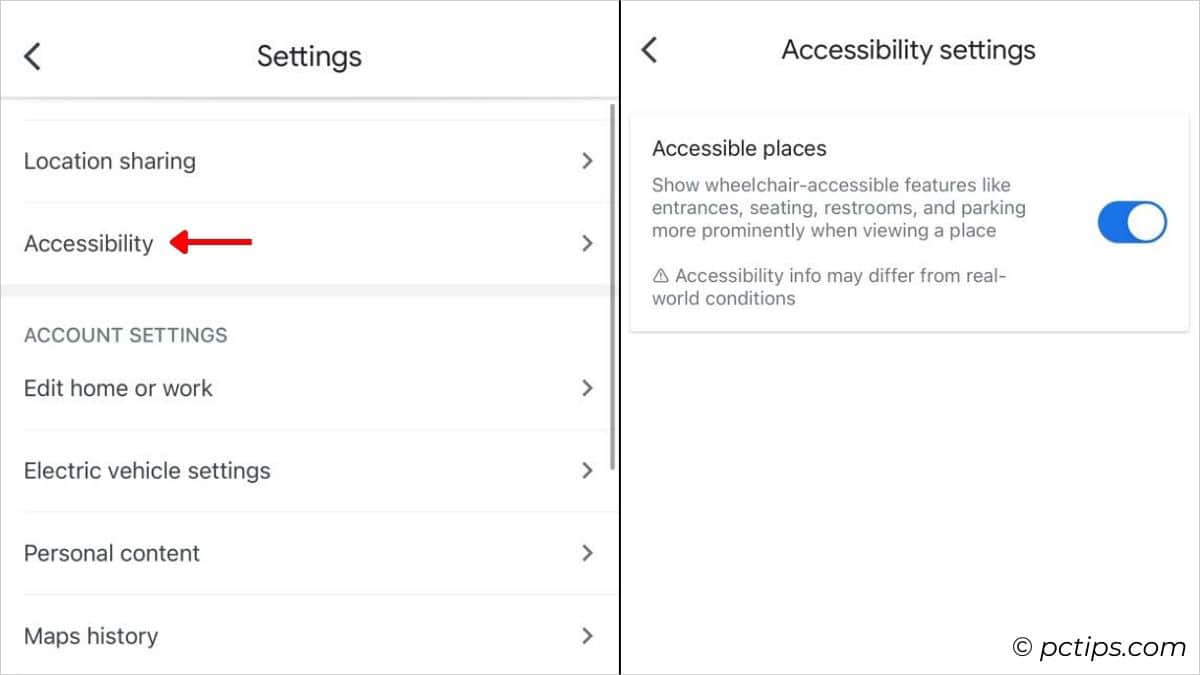Expand the Personal content chevron

[589, 553]
